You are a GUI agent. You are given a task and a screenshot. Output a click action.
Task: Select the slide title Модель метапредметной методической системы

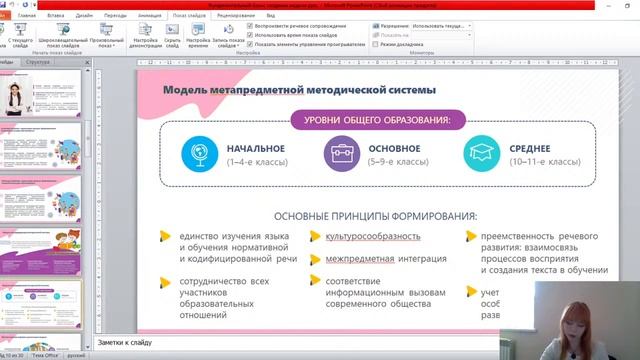tap(299, 90)
